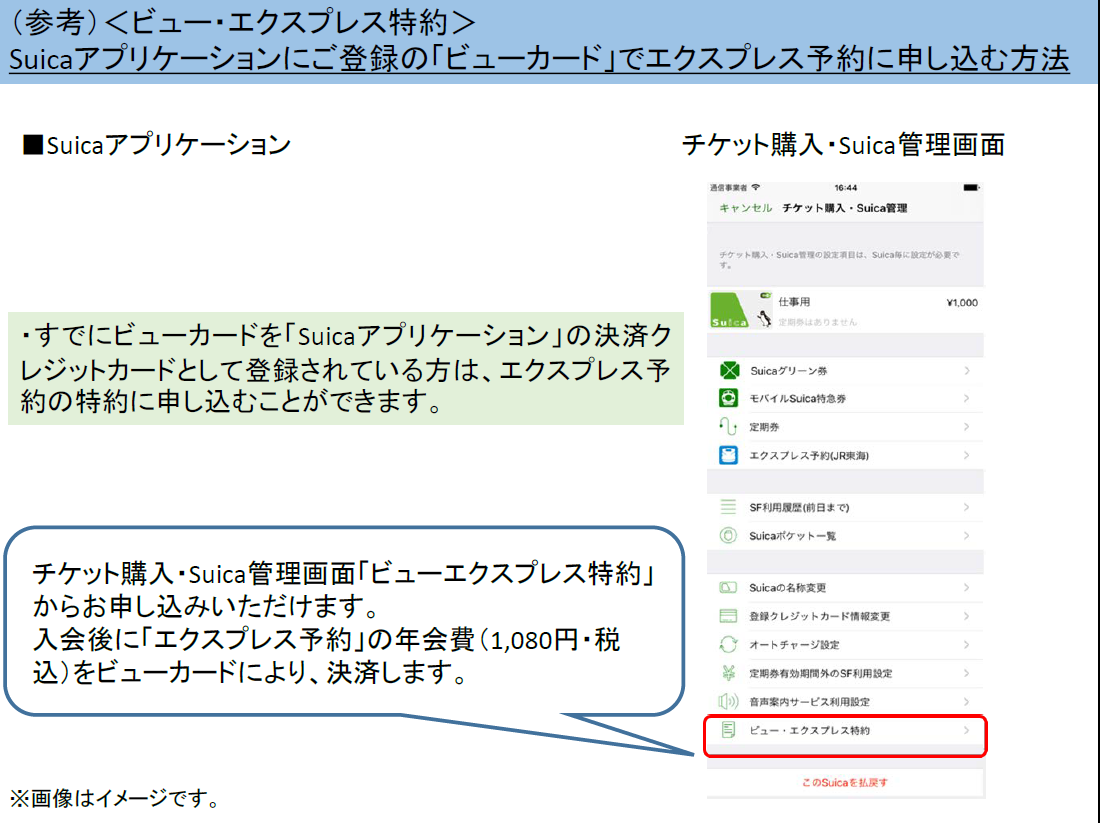Image resolution: width=1100 pixels, height=823 pixels.
Task: Tap the 定期券有効期間外のSF利用設定 yen icon
Action: (728, 673)
